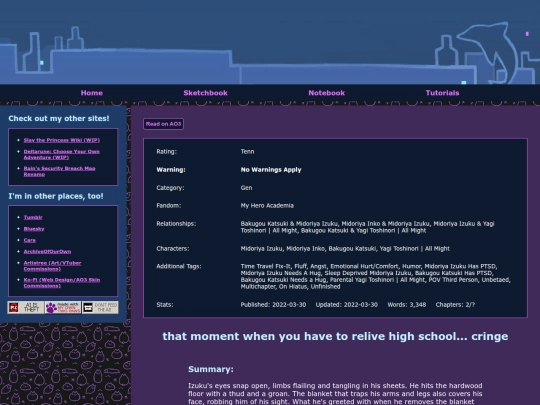Open Rain's Security Breach Map Revamp link
Viewport: 540px width, 405px height.
pos(59,171)
